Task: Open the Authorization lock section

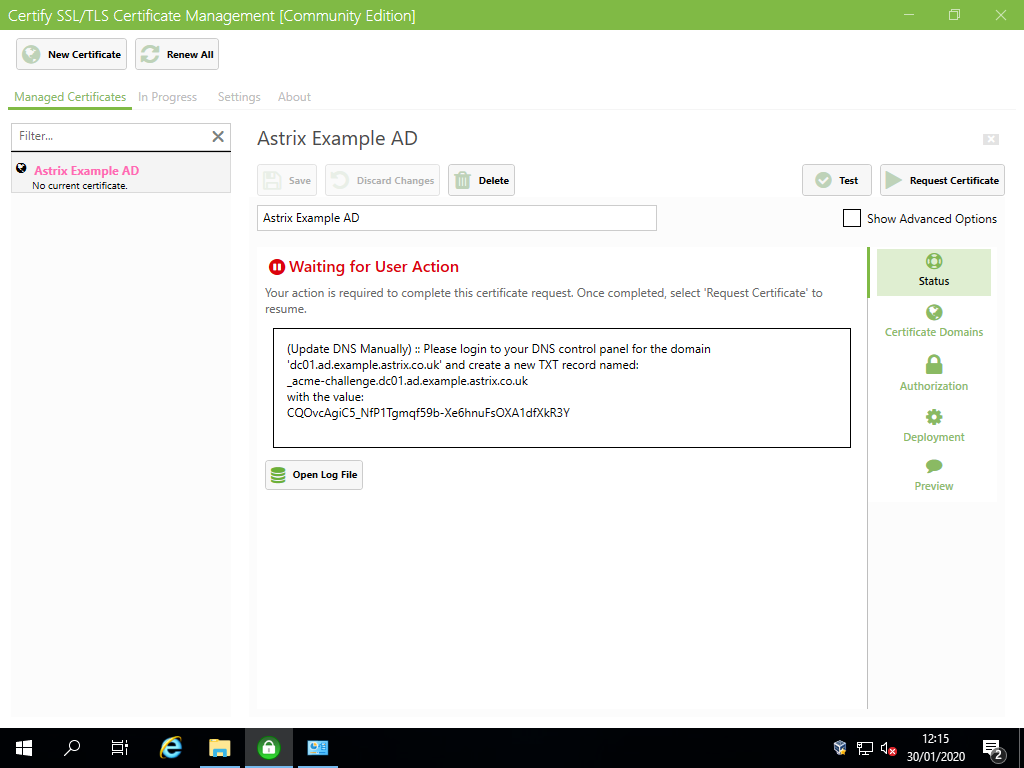Action: pos(933,364)
